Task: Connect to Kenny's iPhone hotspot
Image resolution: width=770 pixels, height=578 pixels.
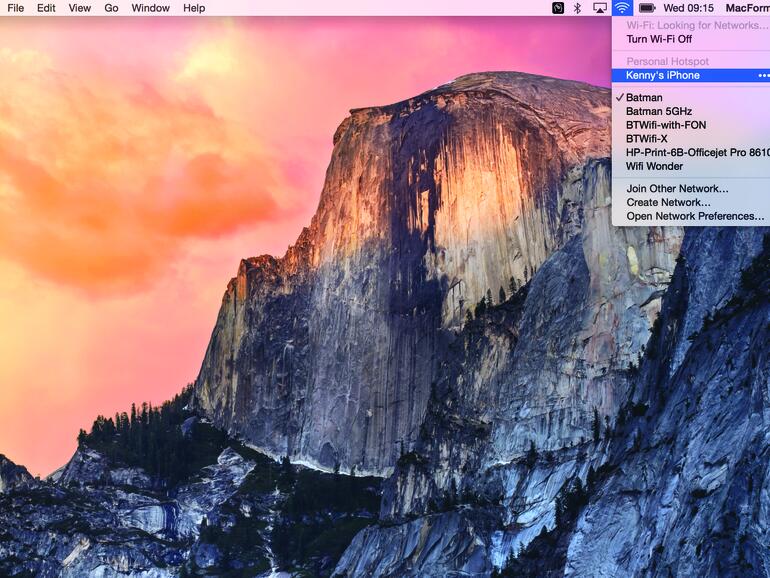Action: [x=691, y=75]
